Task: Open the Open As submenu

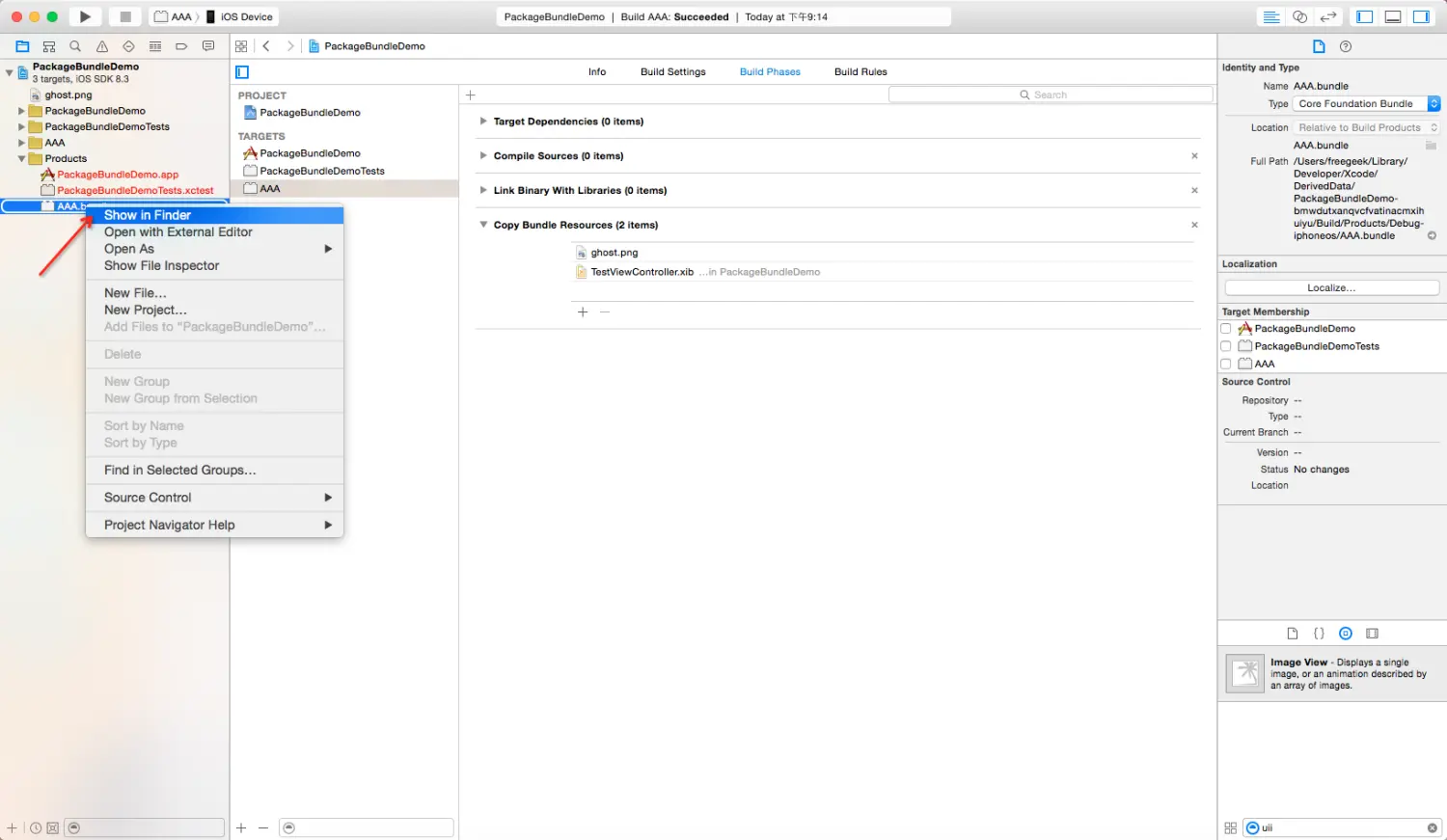Action: (x=214, y=249)
